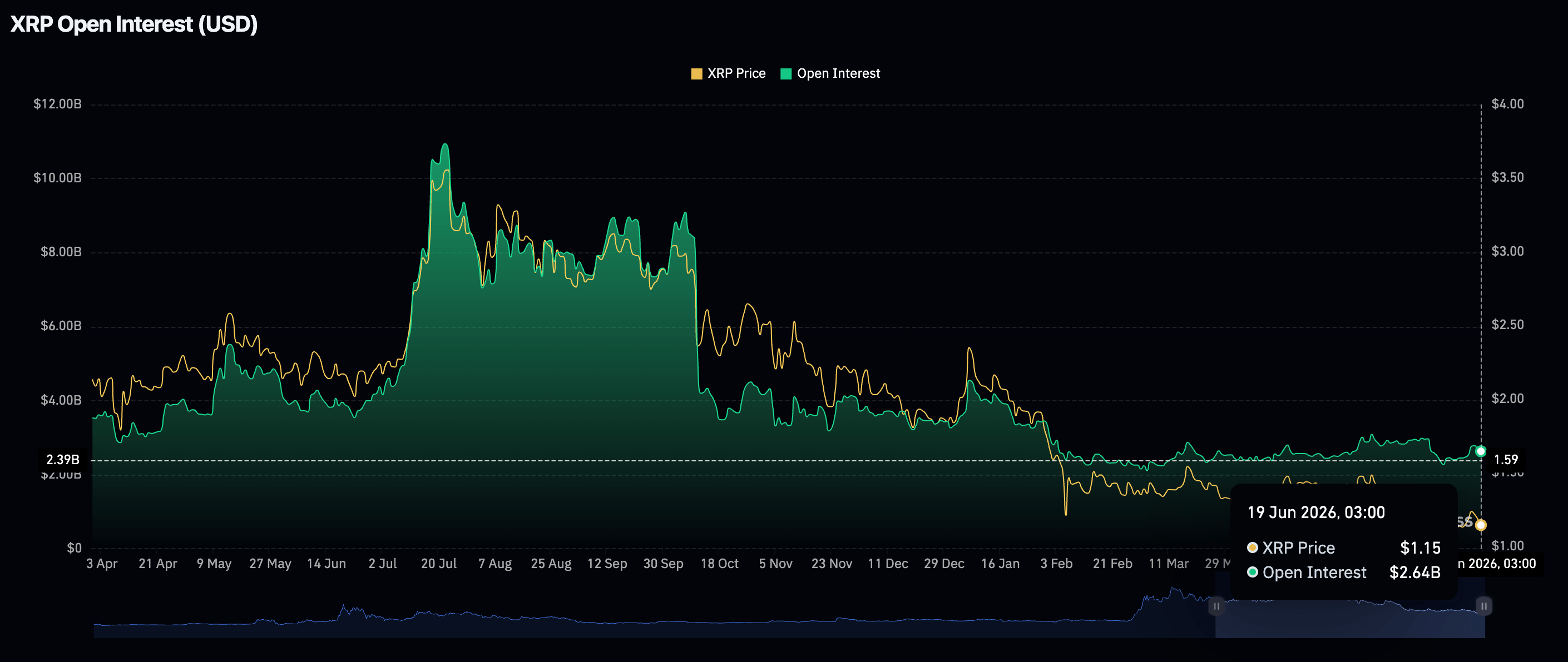Viewport: 1568px width, 662px height.
Task: Click the $2.50 right price axis label
Action: 1507,325
